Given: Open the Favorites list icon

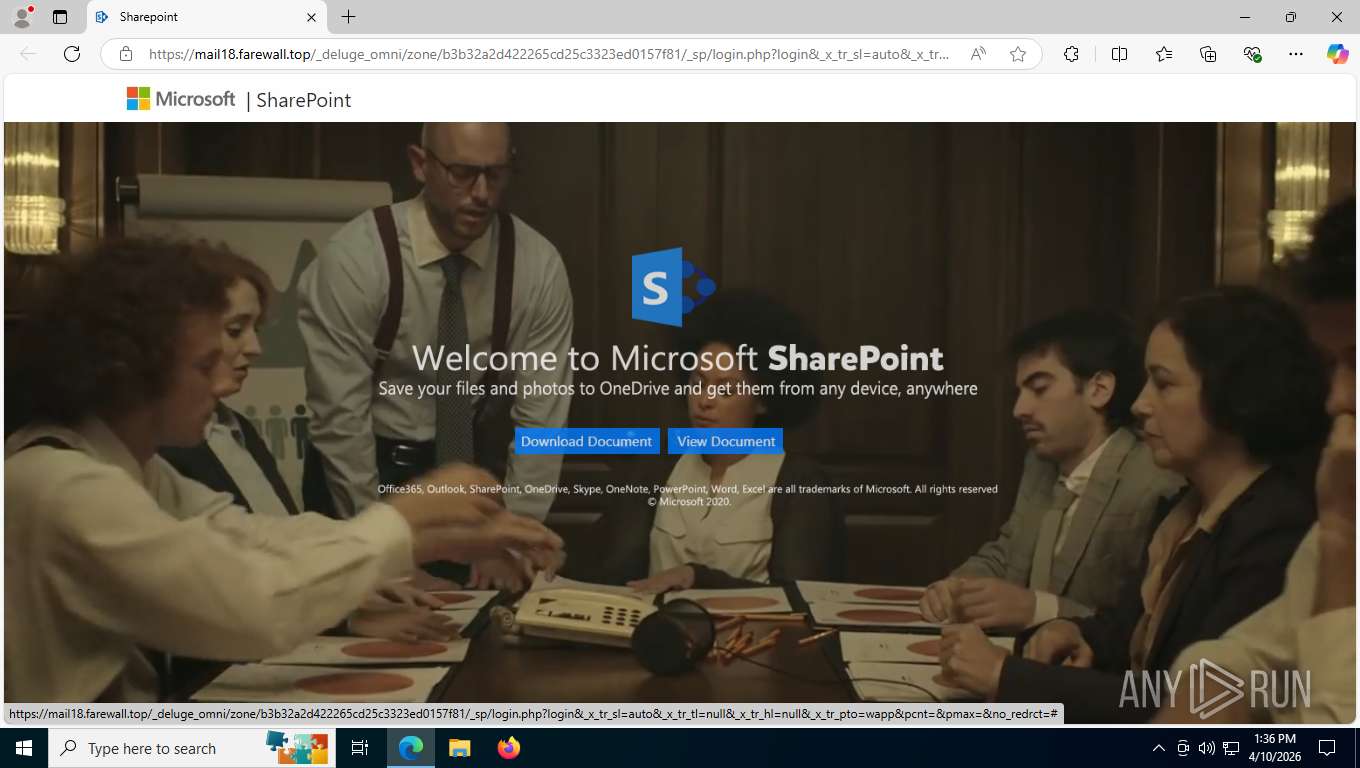Looking at the screenshot, I should click(x=1164, y=54).
